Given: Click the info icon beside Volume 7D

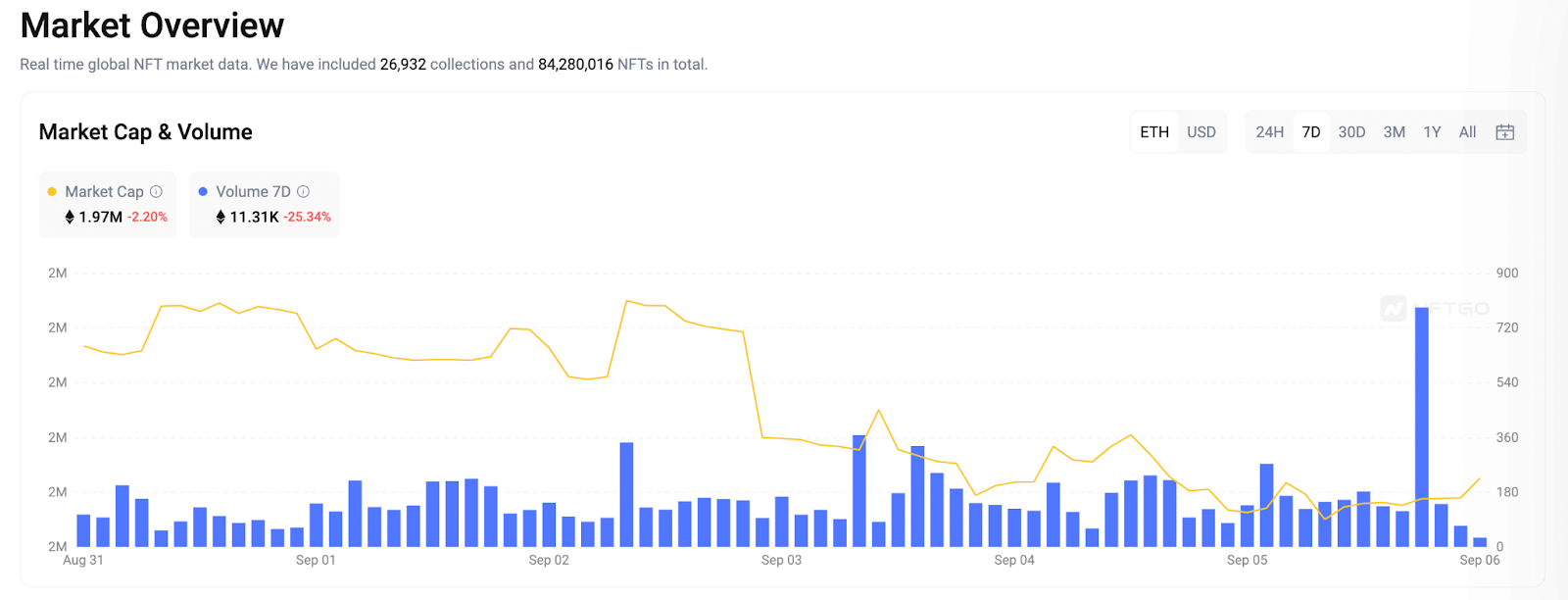Looking at the screenshot, I should click(303, 191).
